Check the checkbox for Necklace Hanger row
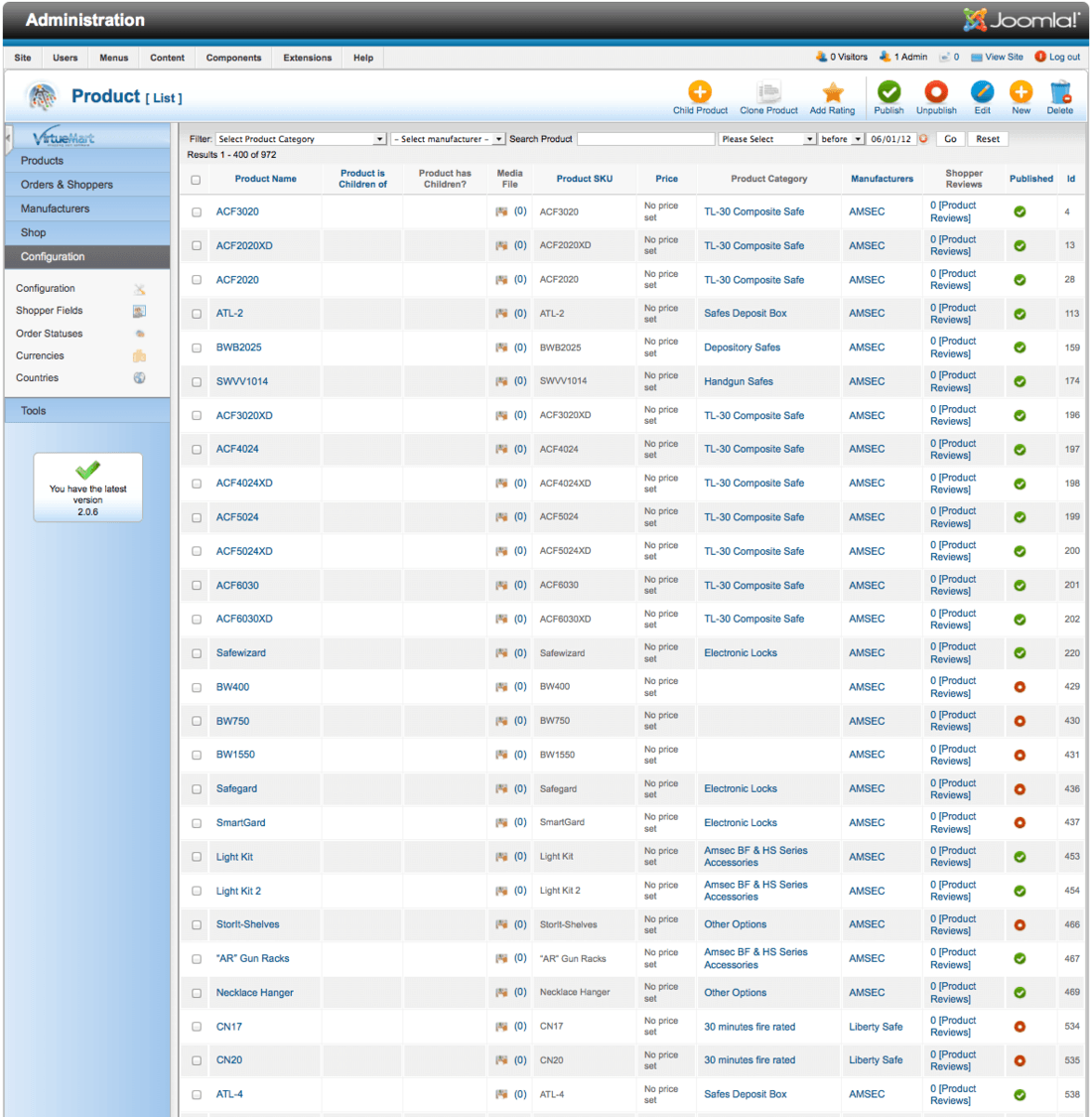This screenshot has width=1092, height=1117. point(197,993)
